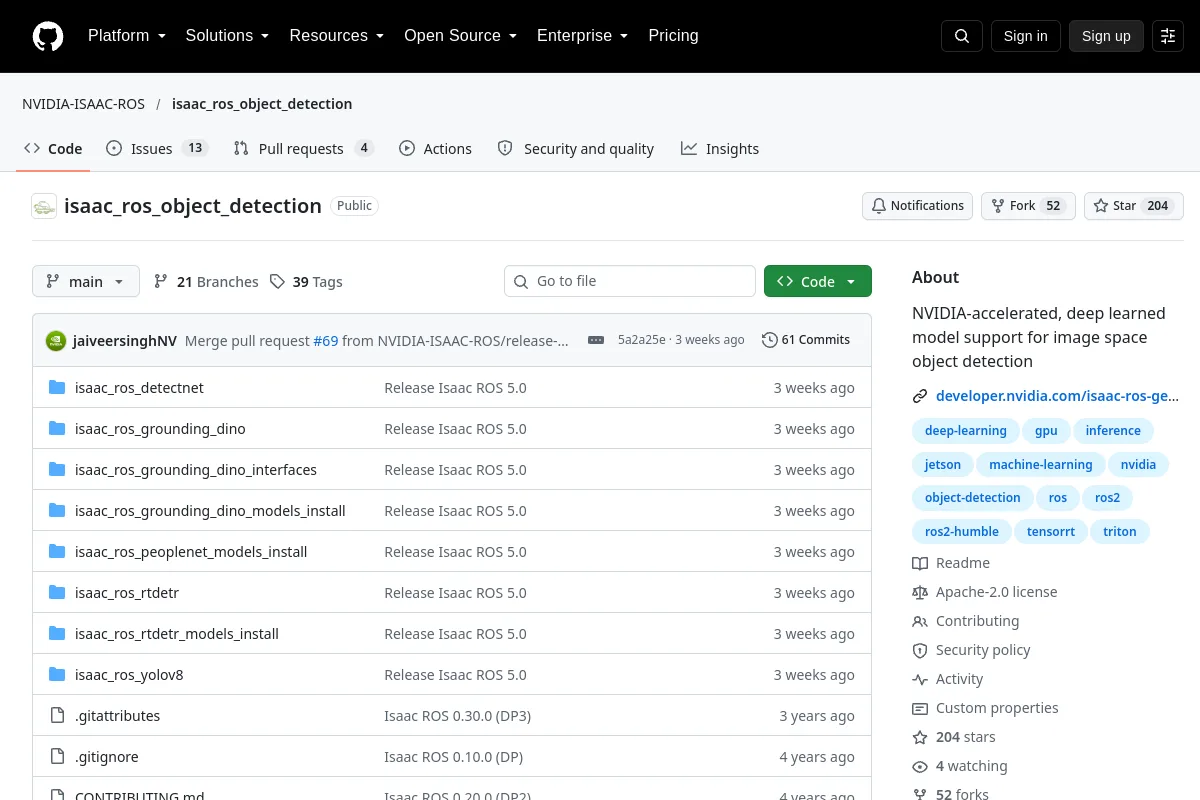Open isaac_ros_grounding_dino_models_install folder
This screenshot has width=1200, height=800.
[210, 510]
